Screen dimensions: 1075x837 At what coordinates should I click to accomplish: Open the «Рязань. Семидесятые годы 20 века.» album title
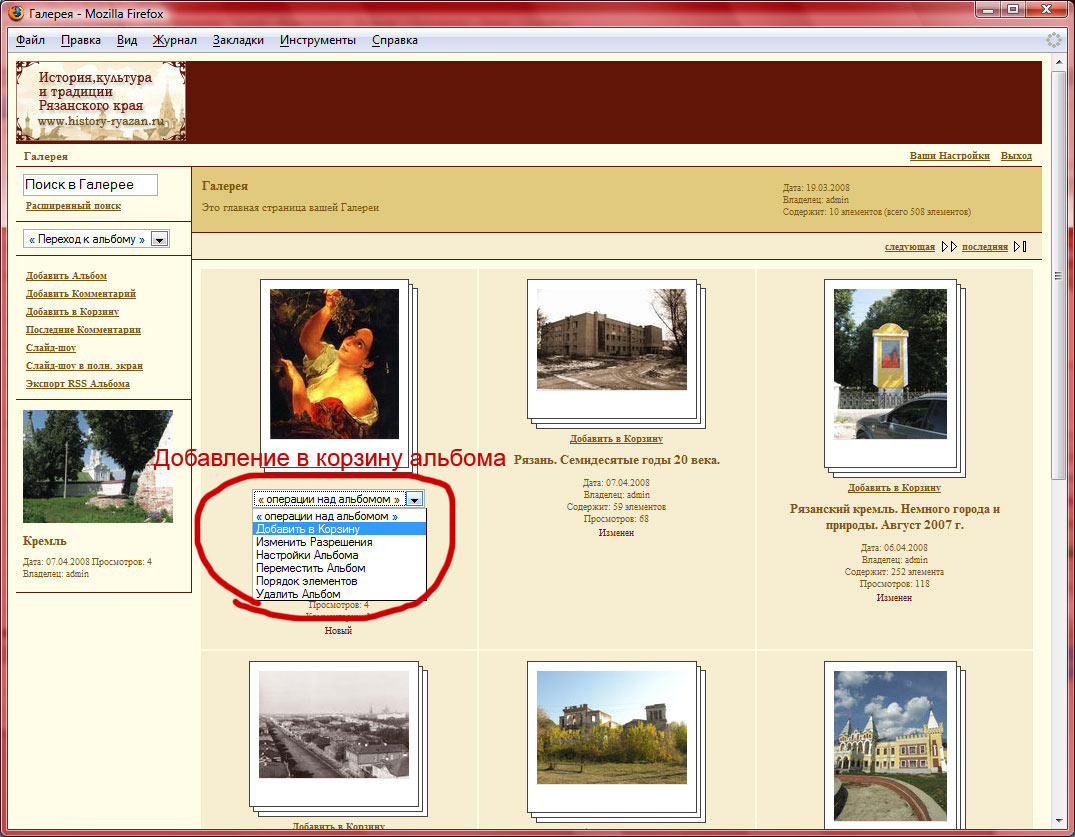616,460
